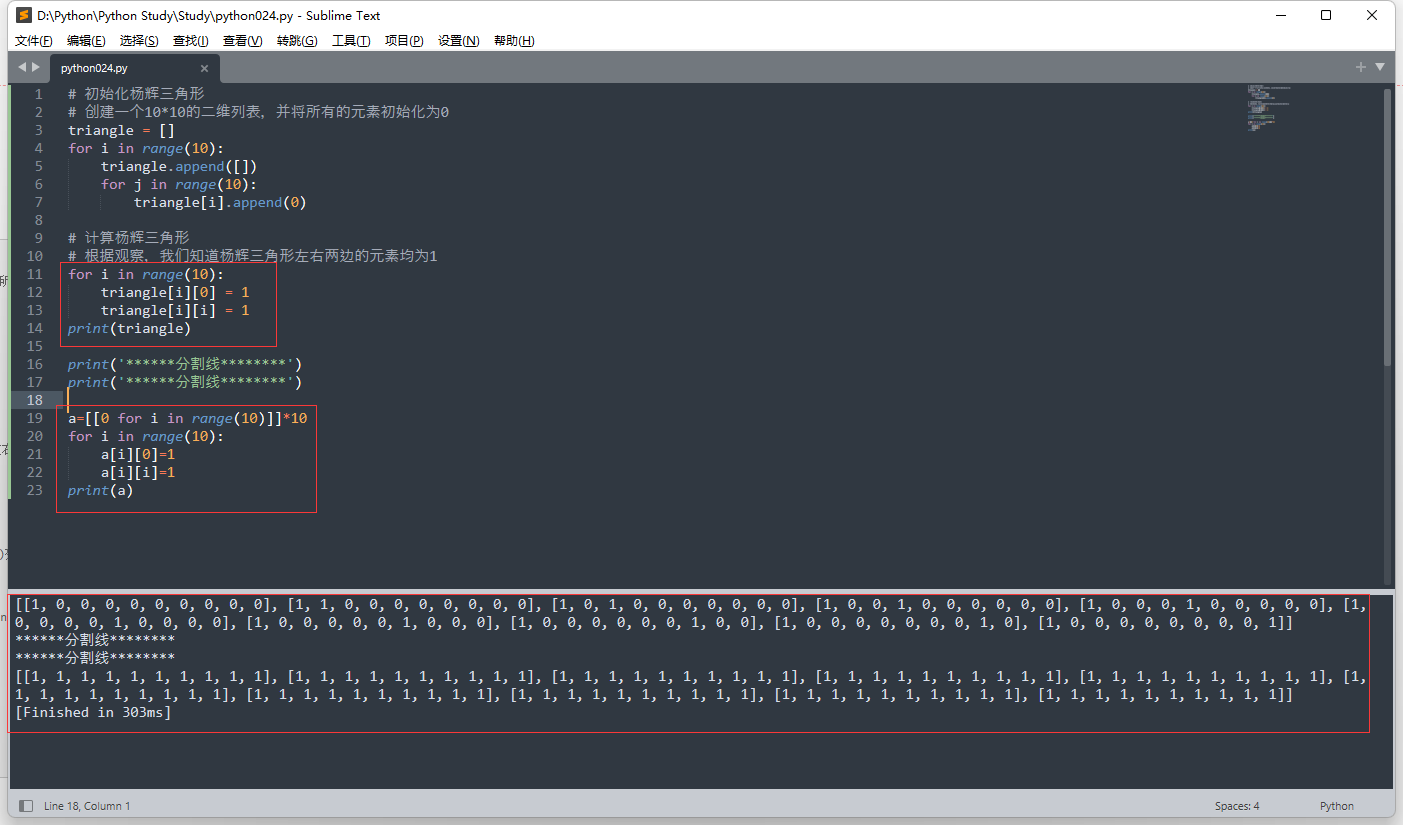Click the code 'triangle.append([])'
The height and width of the screenshot is (825, 1403).
click(179, 166)
